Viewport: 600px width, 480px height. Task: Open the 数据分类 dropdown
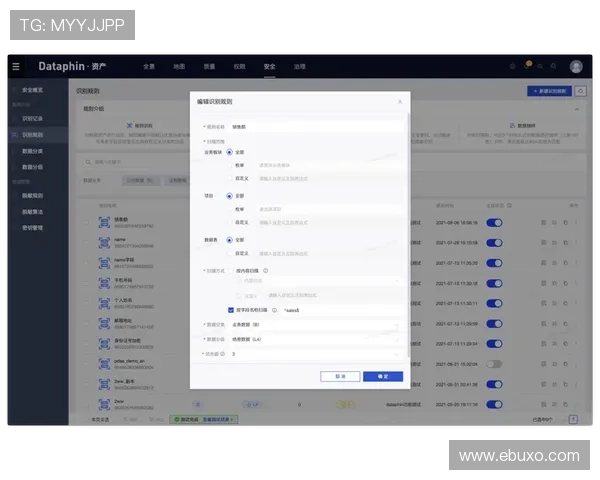tap(315, 325)
